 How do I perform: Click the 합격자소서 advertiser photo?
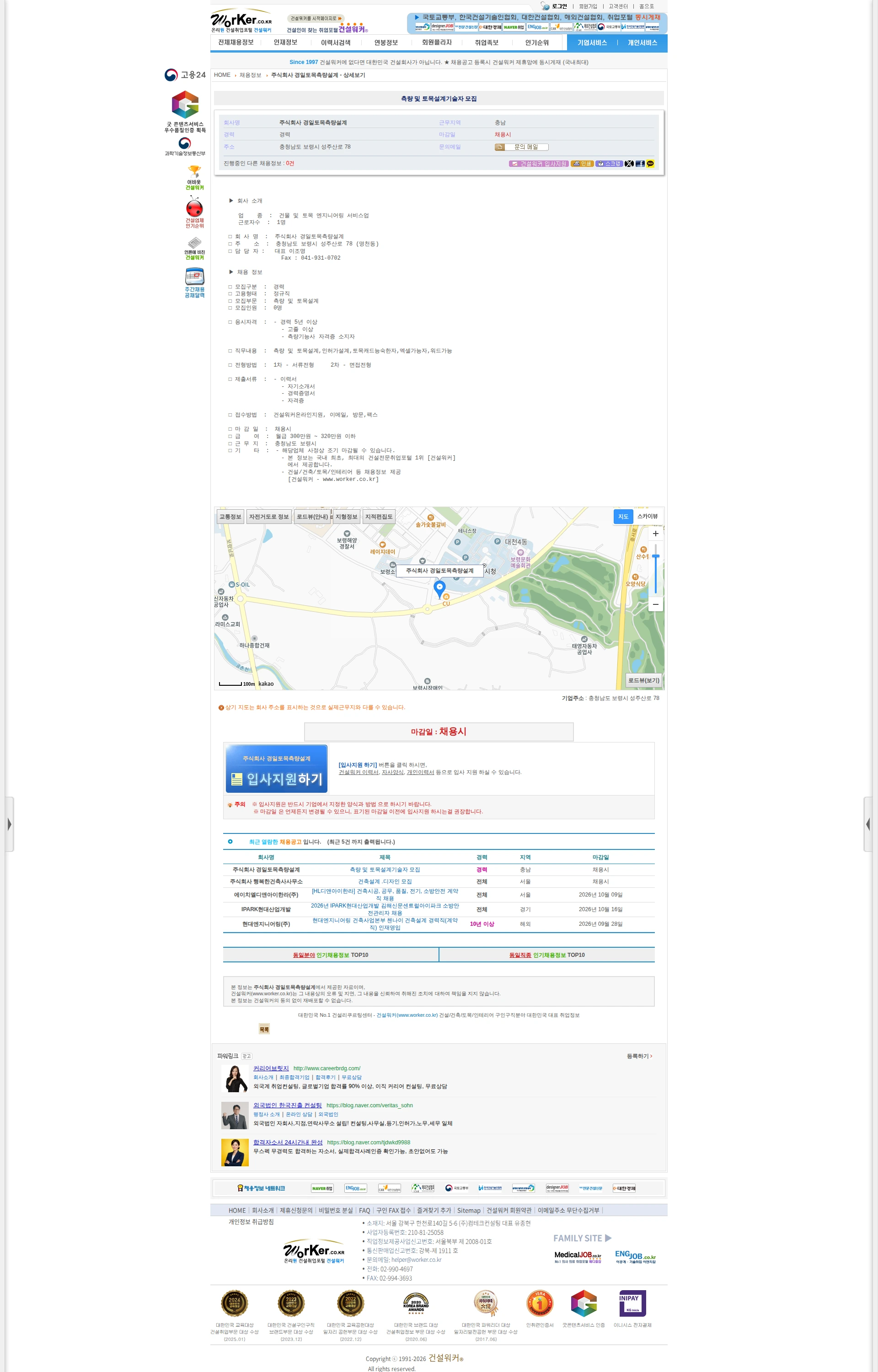234,1153
